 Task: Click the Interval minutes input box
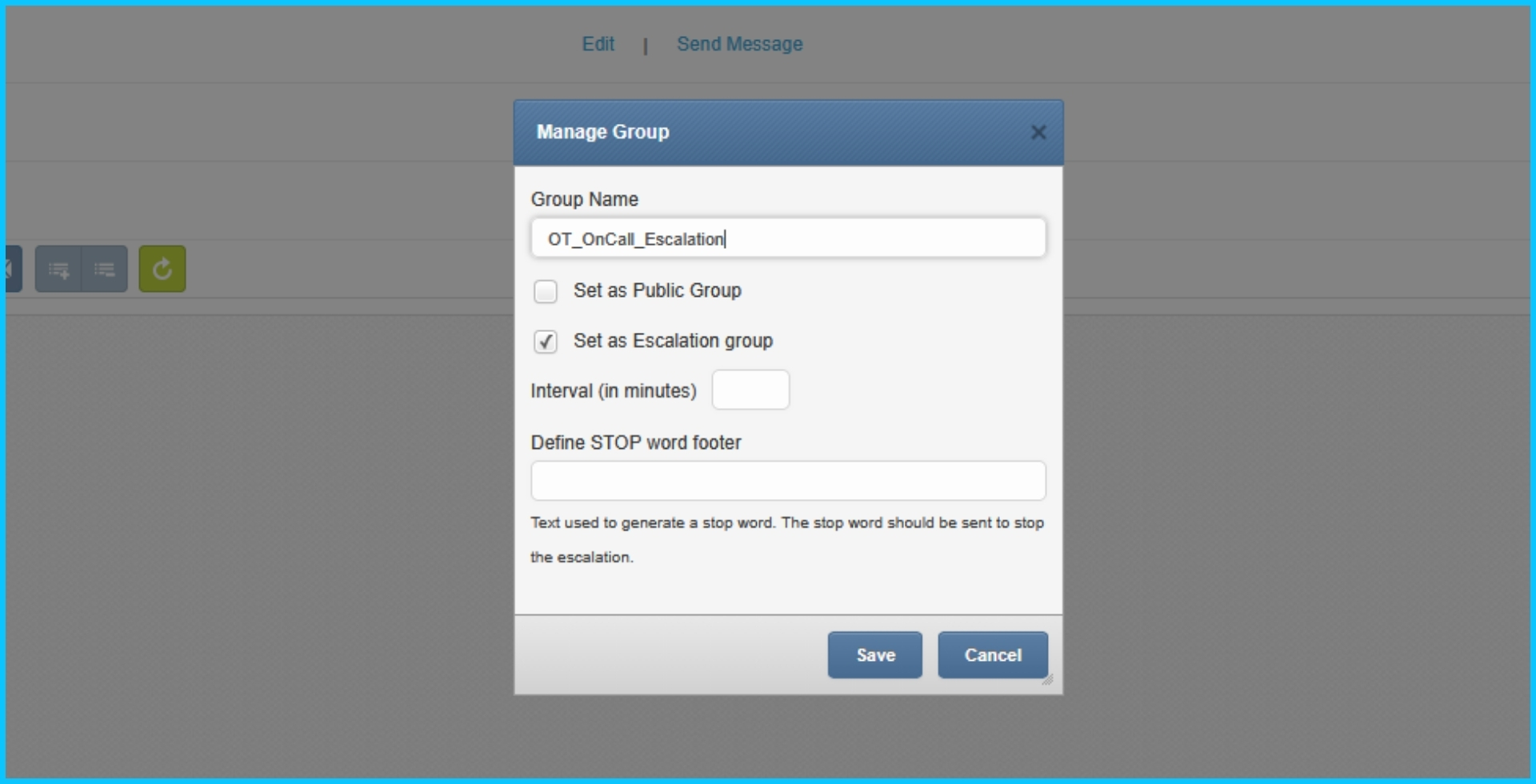pos(750,390)
